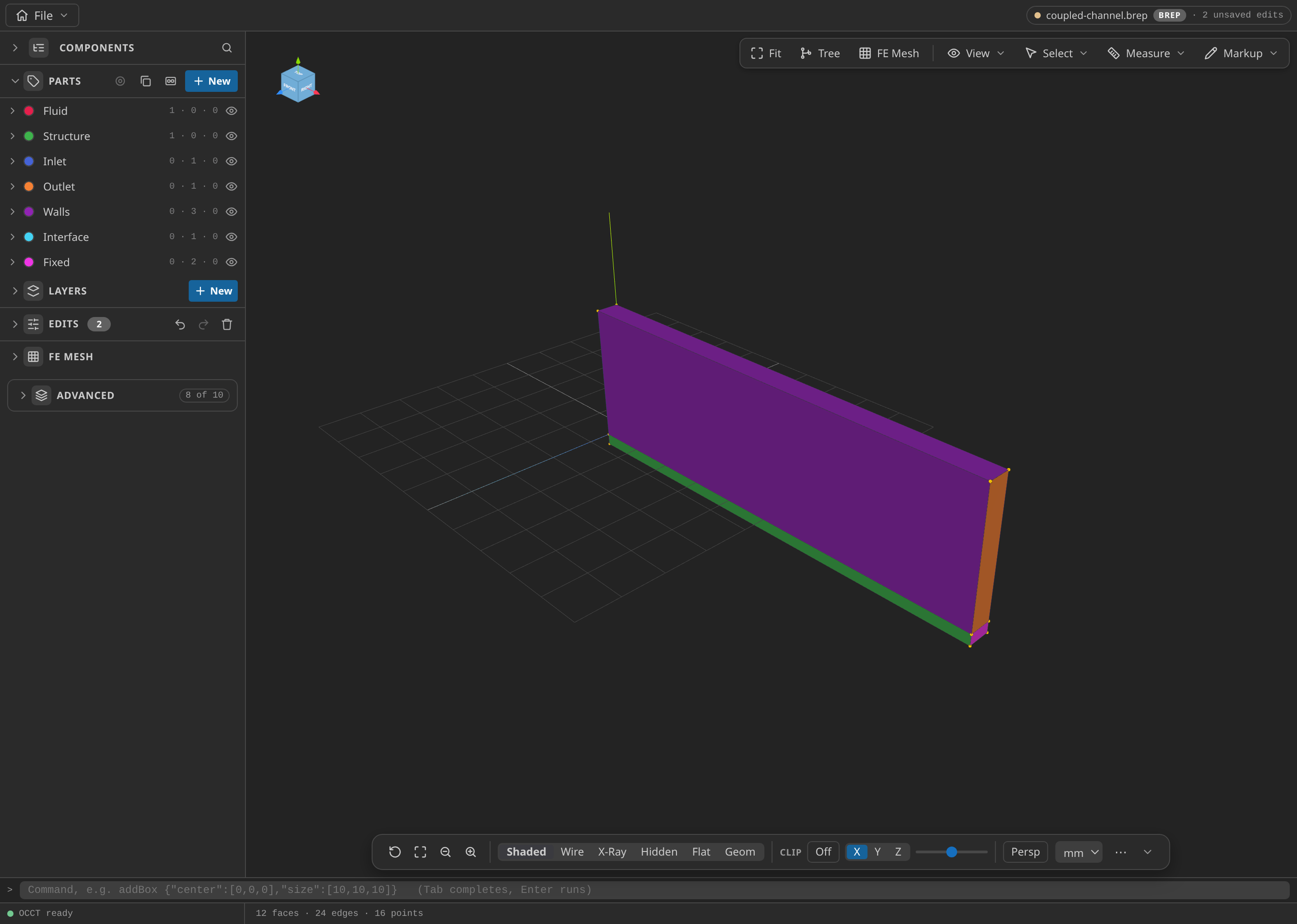Add a new layer with New button

[213, 291]
